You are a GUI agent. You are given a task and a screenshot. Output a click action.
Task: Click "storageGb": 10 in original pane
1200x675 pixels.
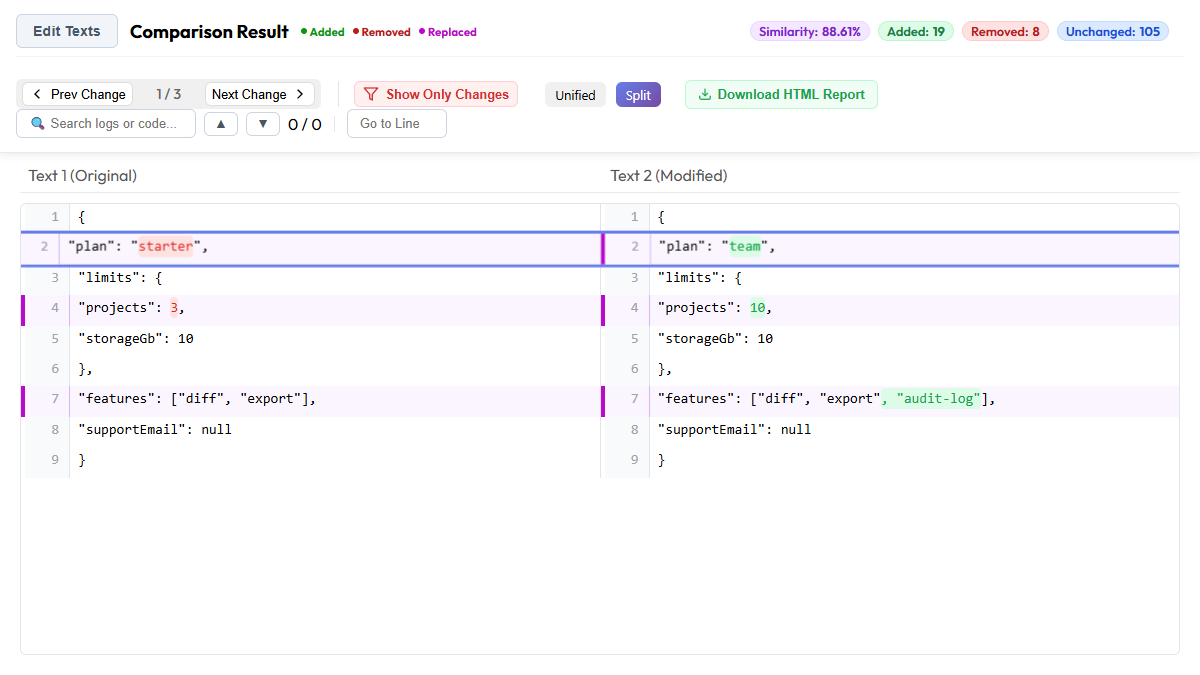[x=136, y=338]
